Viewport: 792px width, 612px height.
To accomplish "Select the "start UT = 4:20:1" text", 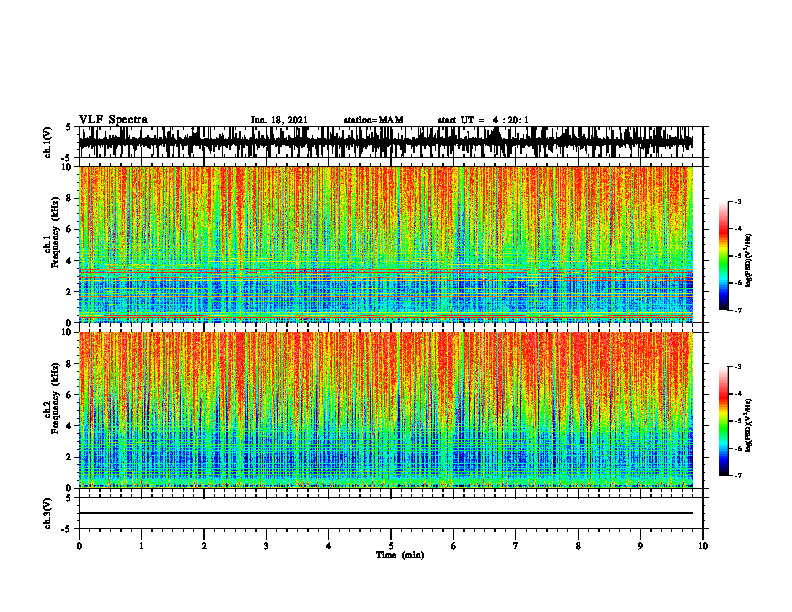I will [483, 120].
